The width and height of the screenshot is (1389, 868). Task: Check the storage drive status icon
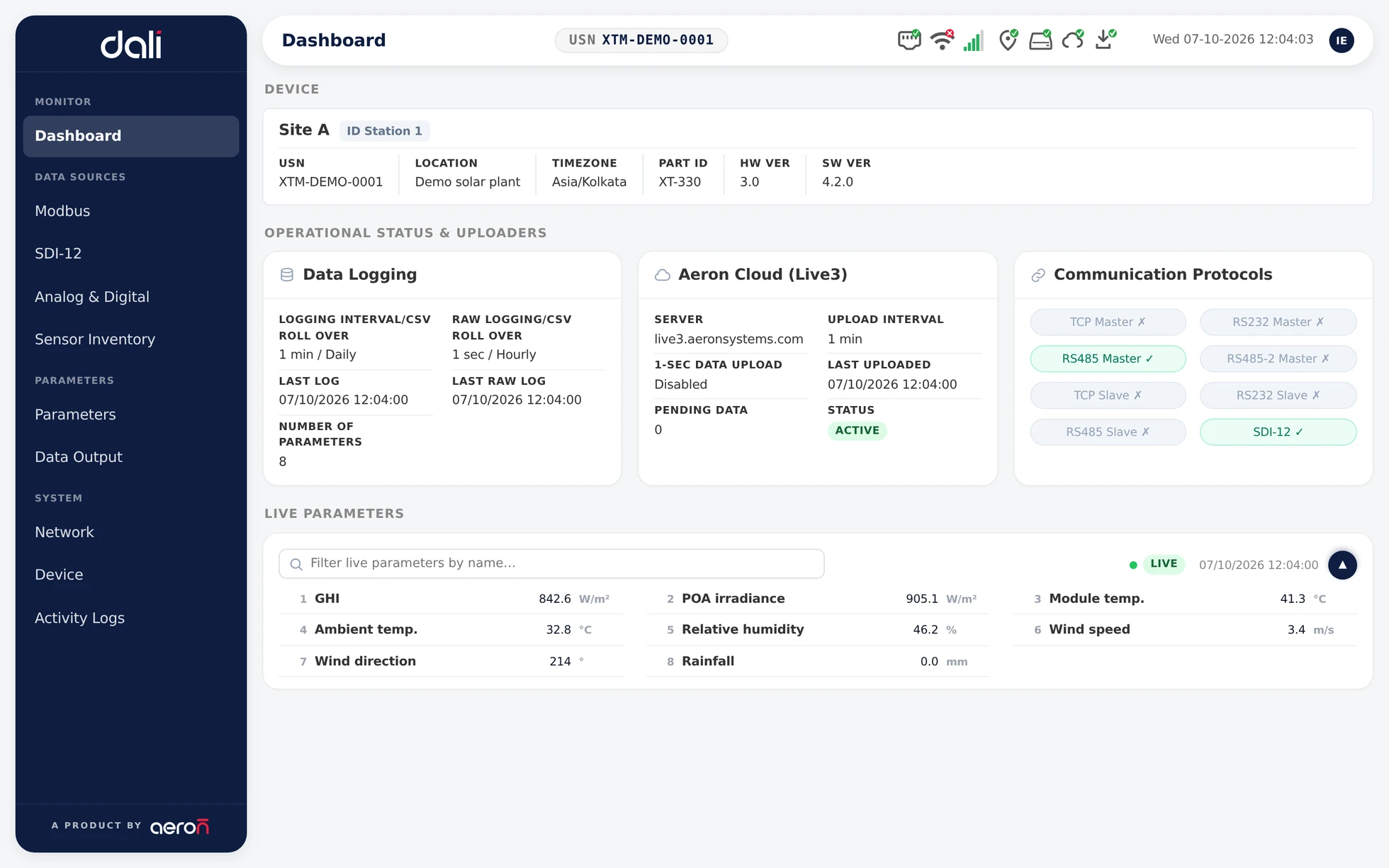tap(1040, 40)
